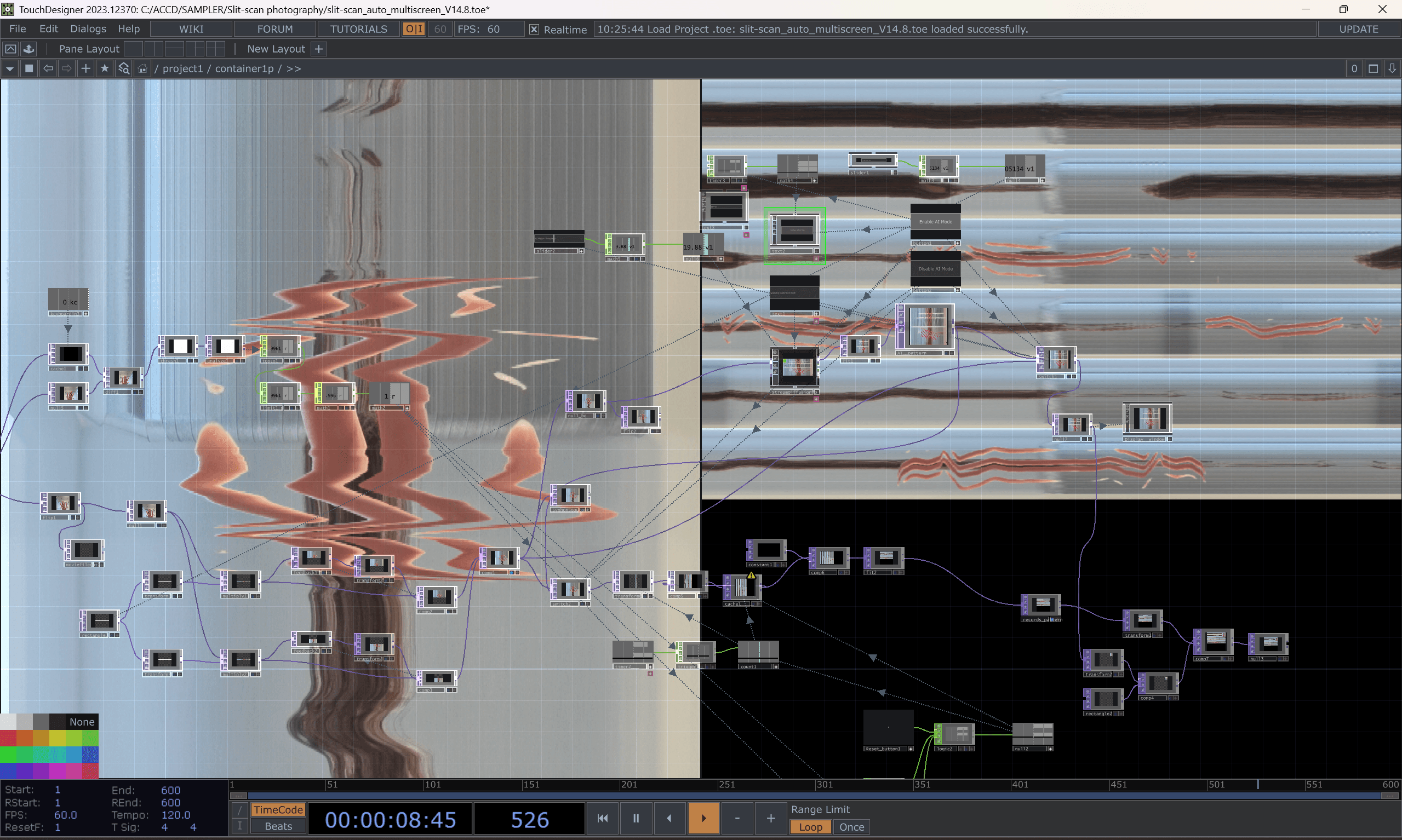Image resolution: width=1402 pixels, height=840 pixels.
Task: Open the pane type dropdown arrow
Action: coord(10,68)
